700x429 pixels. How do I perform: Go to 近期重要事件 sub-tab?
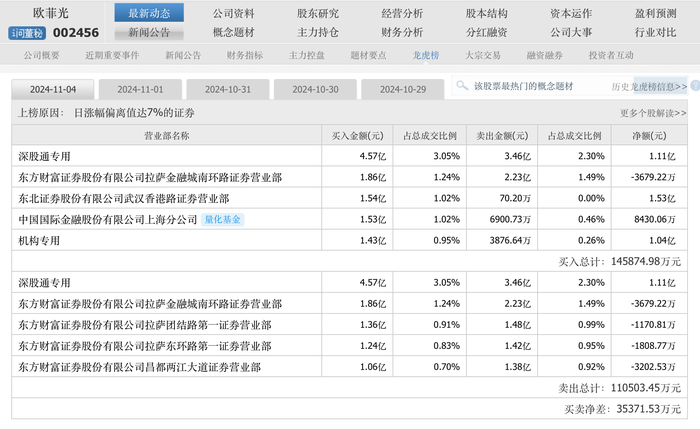tap(112, 55)
